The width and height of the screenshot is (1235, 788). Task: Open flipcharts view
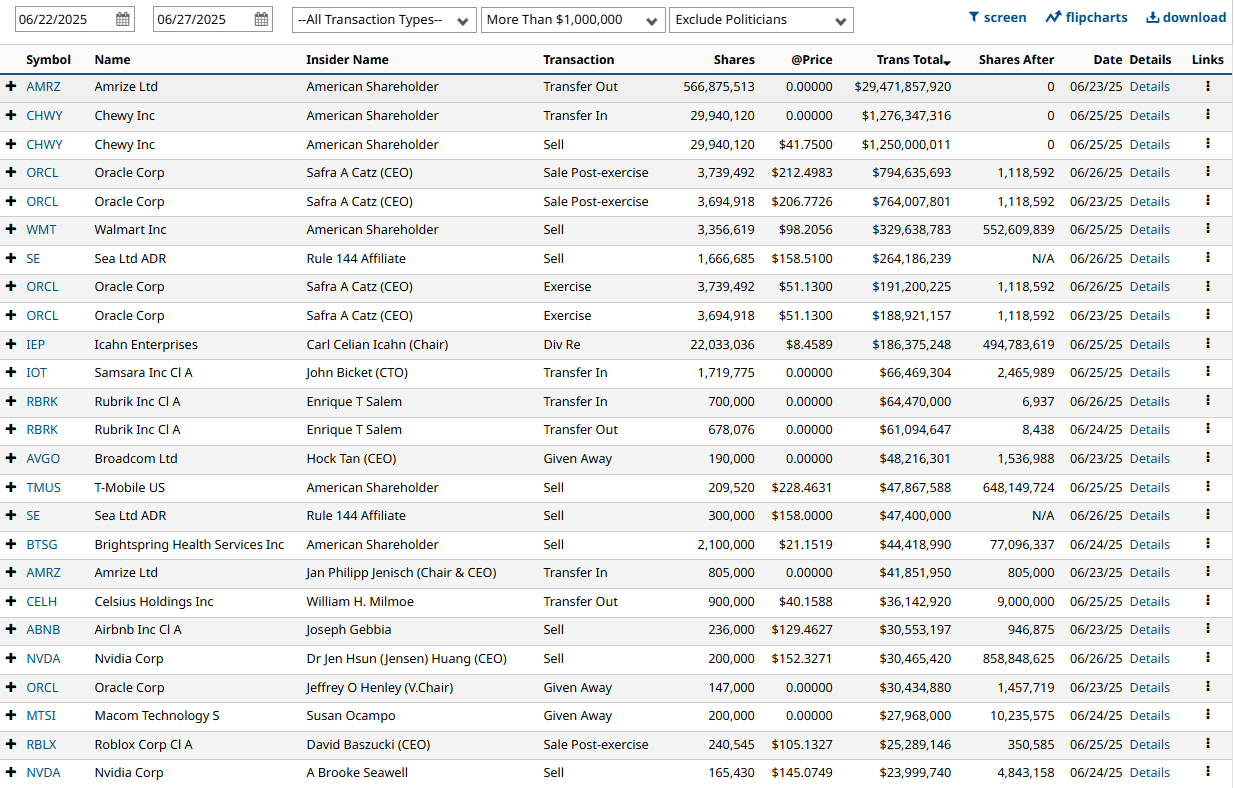[1086, 17]
